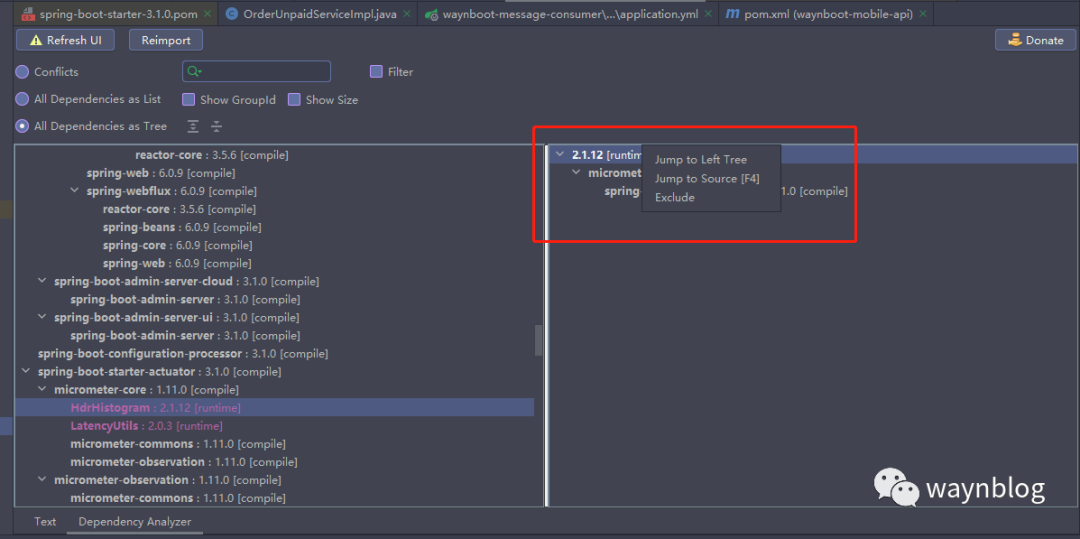Click the Reimport button
The width and height of the screenshot is (1080, 539).
[166, 41]
